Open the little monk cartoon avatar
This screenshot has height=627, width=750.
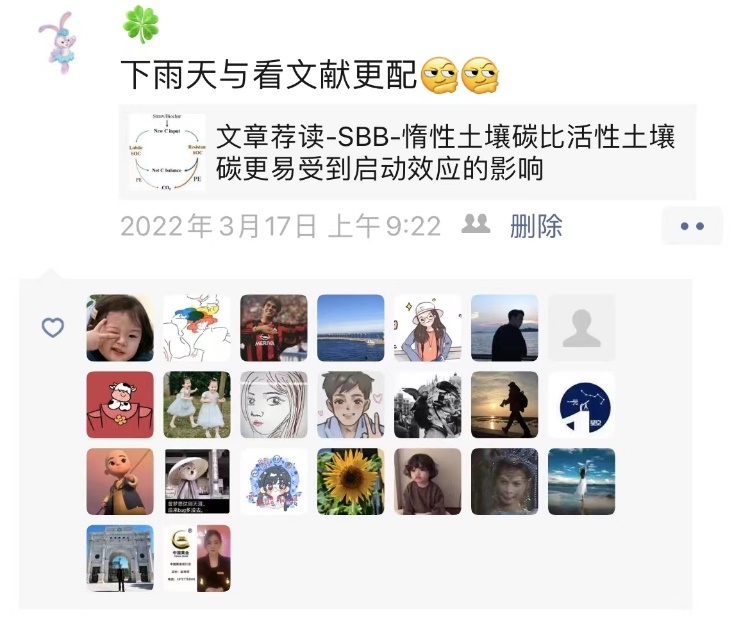point(120,482)
